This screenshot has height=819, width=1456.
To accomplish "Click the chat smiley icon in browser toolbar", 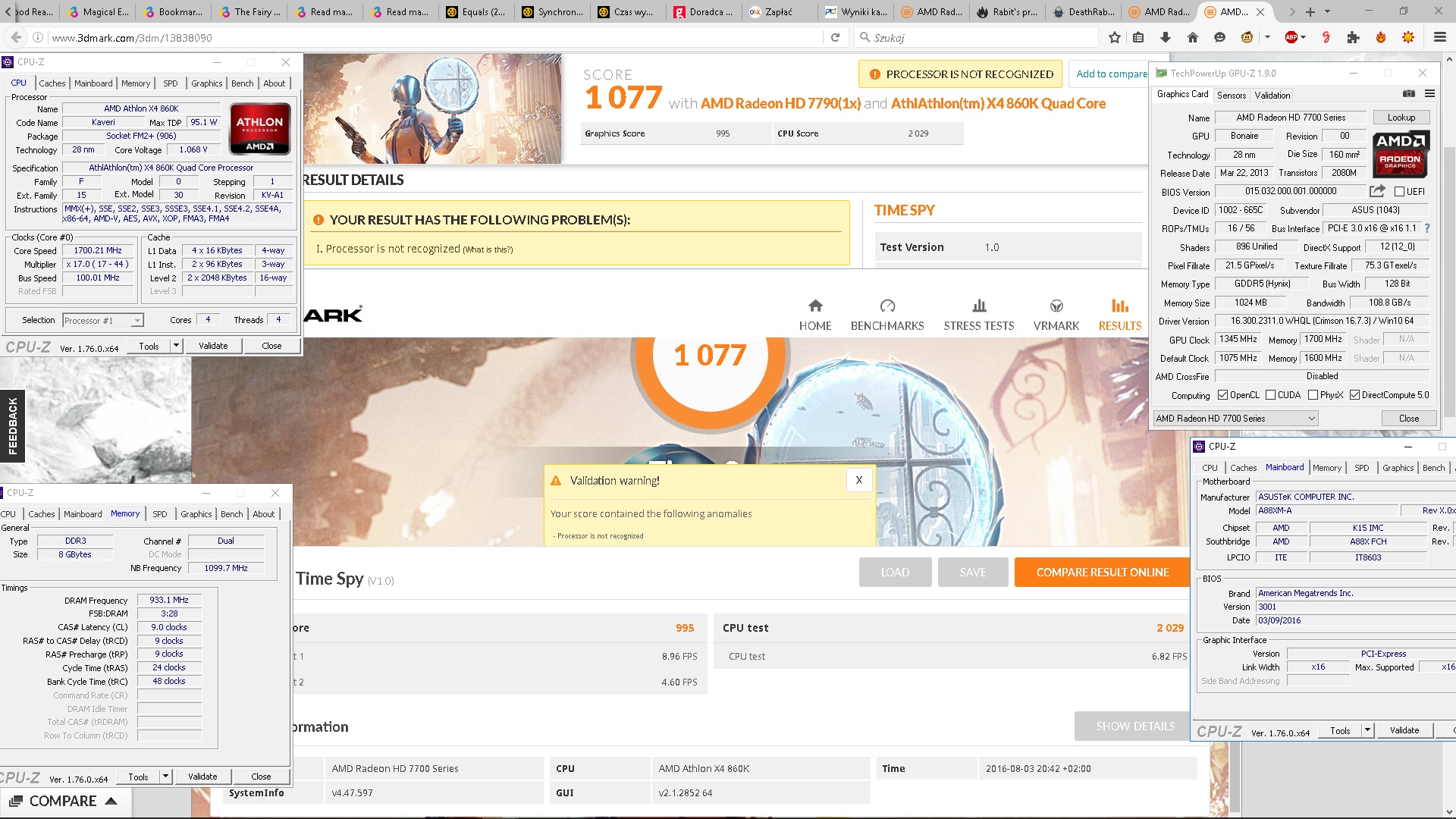I will (1219, 37).
